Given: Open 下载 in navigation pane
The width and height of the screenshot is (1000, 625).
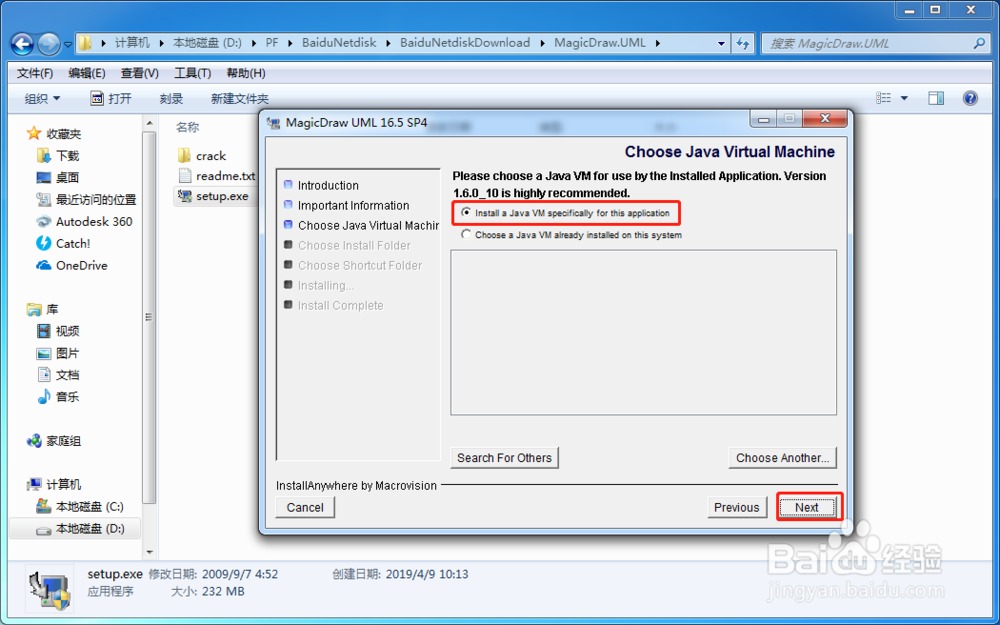Looking at the screenshot, I should pyautogui.click(x=58, y=156).
